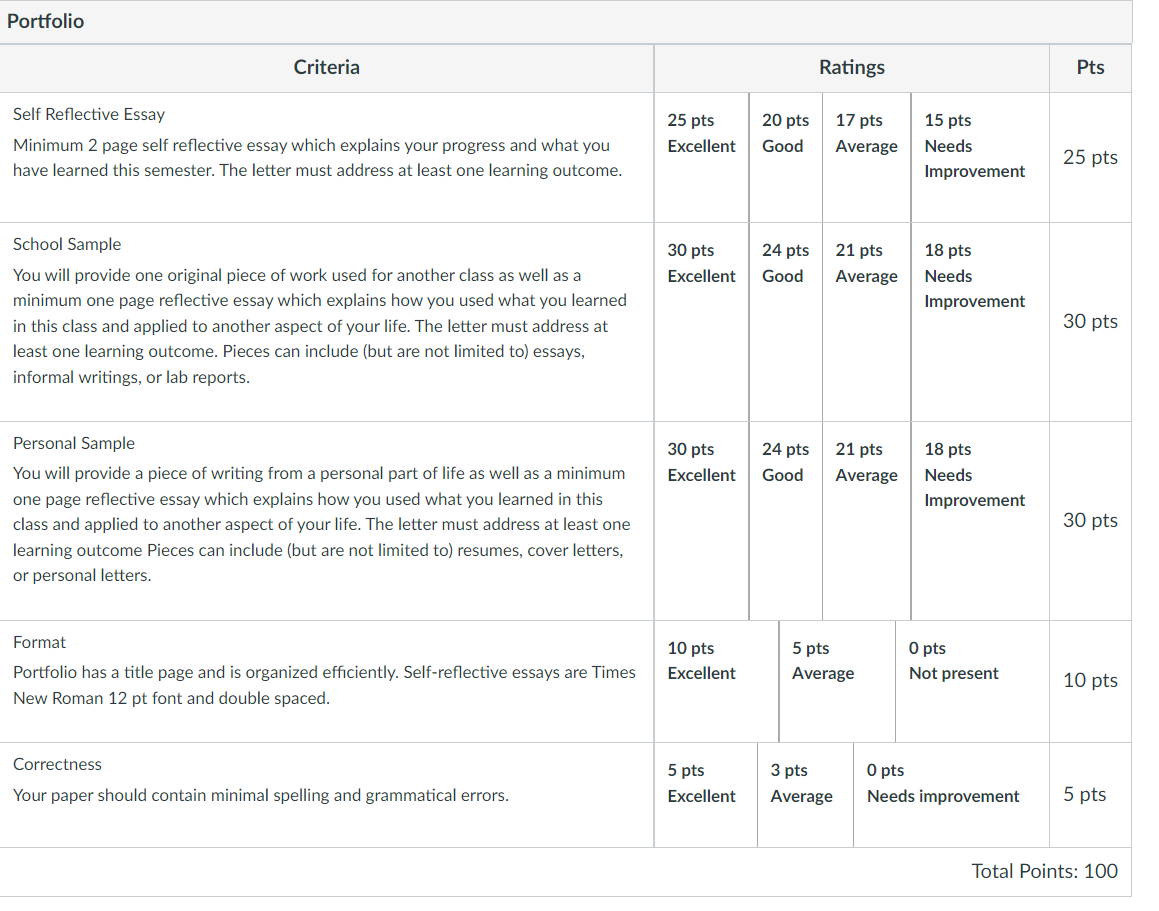Pick 15 pts Needs Improvement for Self Reflective Essay
This screenshot has height=911, width=1159.
[980, 157]
